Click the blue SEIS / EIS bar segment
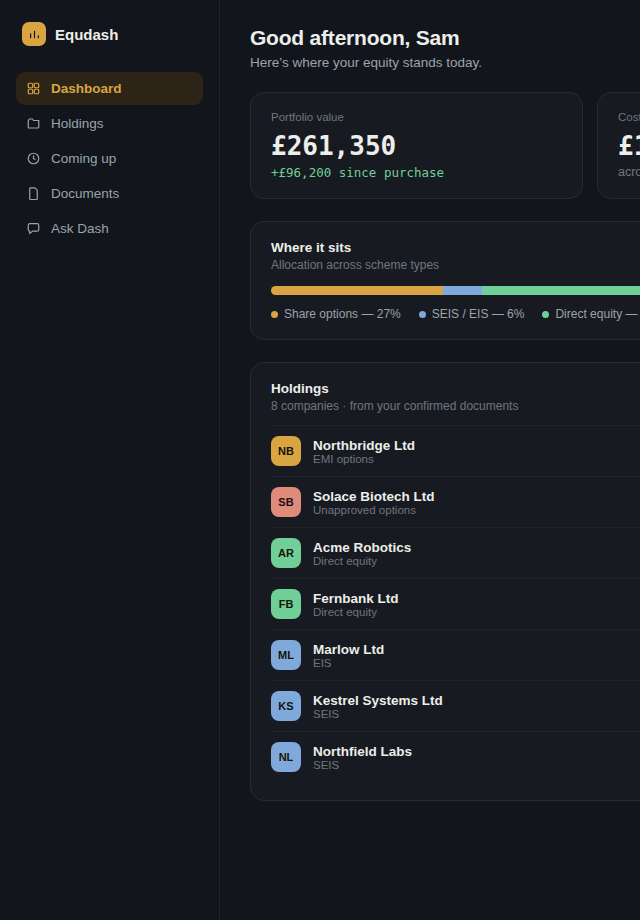Image resolution: width=640 pixels, height=920 pixels. [x=462, y=290]
